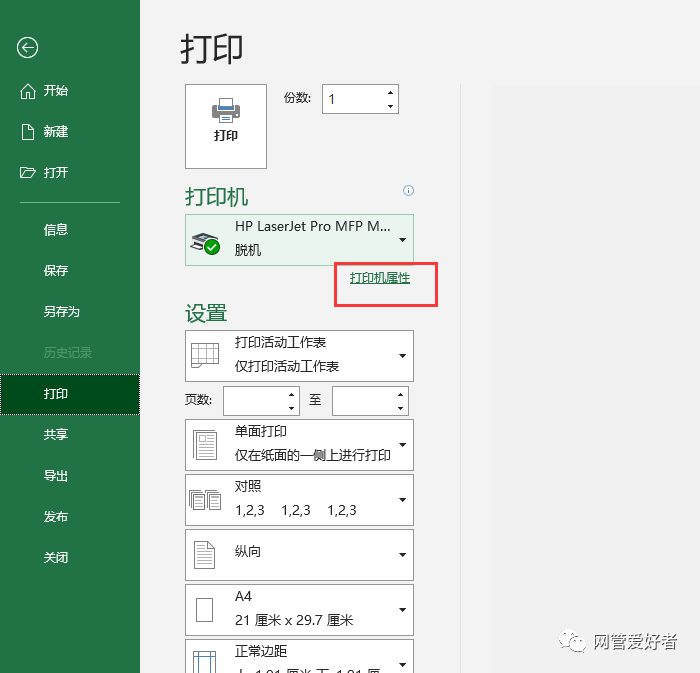Click the home icon beside 开始

click(28, 91)
